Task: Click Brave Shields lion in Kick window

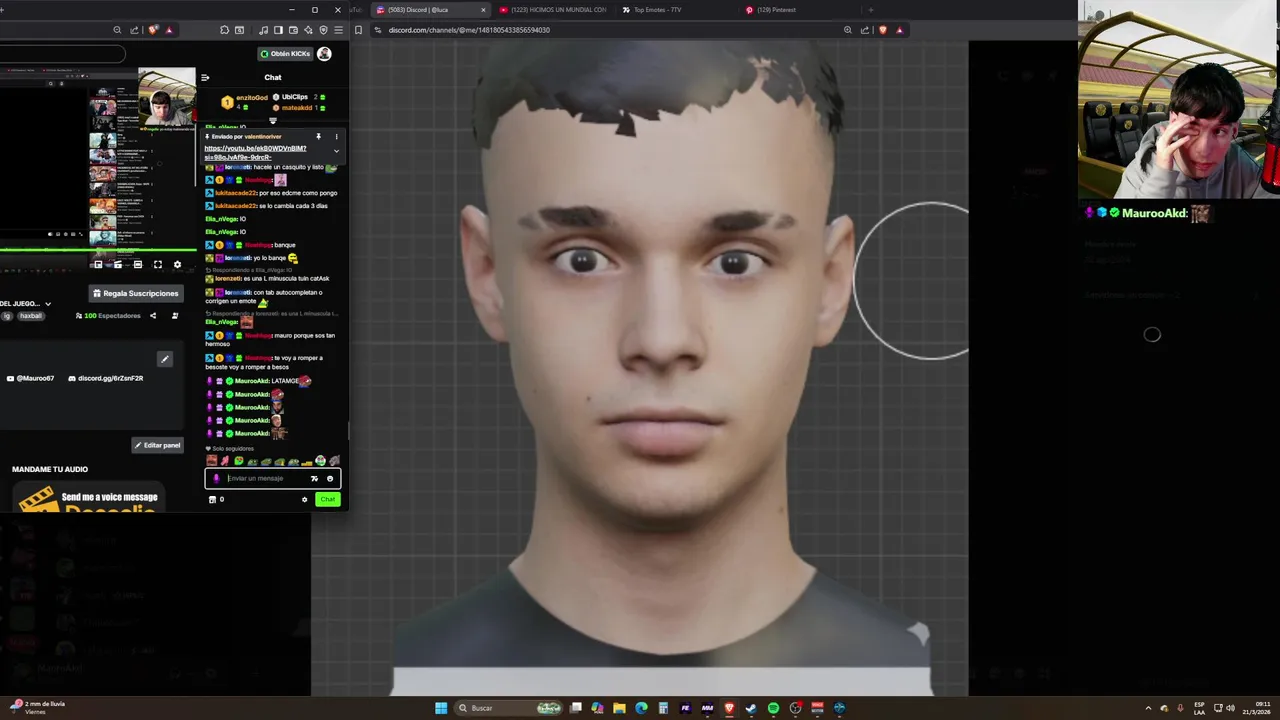Action: pyautogui.click(x=152, y=30)
